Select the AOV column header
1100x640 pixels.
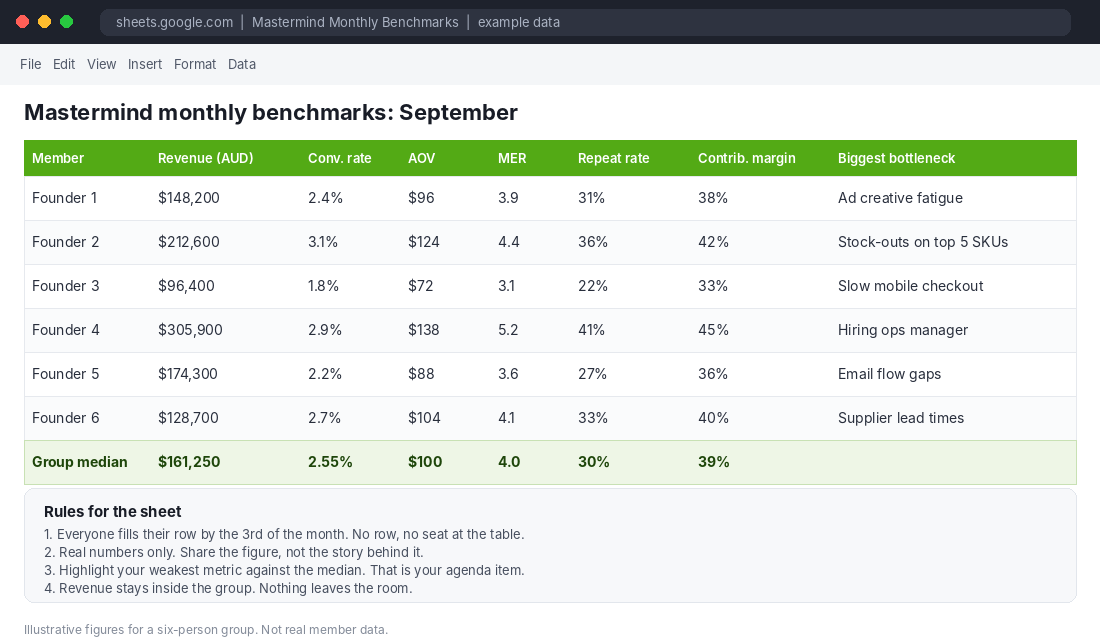coord(422,159)
